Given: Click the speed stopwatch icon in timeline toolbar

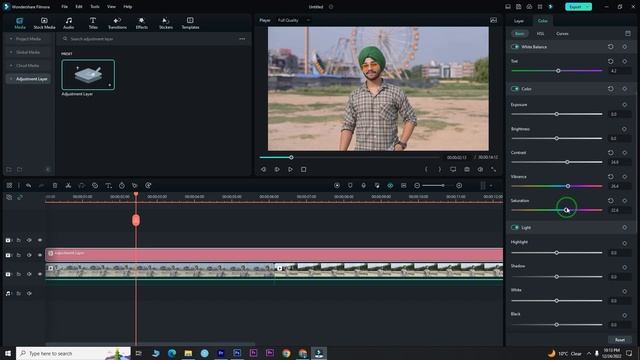Looking at the screenshot, I should click(x=122, y=185).
